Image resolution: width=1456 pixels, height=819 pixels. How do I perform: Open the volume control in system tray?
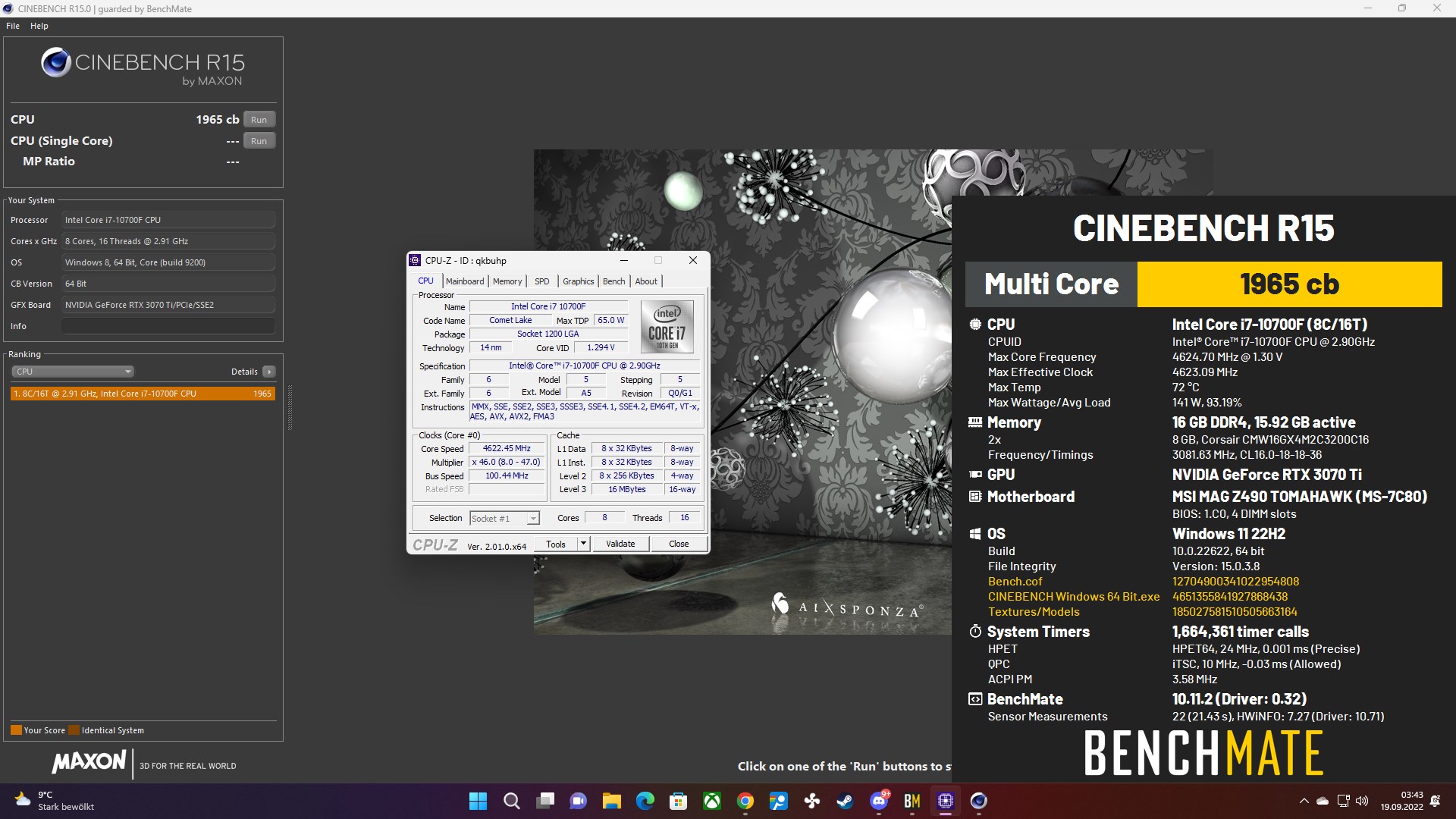[1362, 801]
